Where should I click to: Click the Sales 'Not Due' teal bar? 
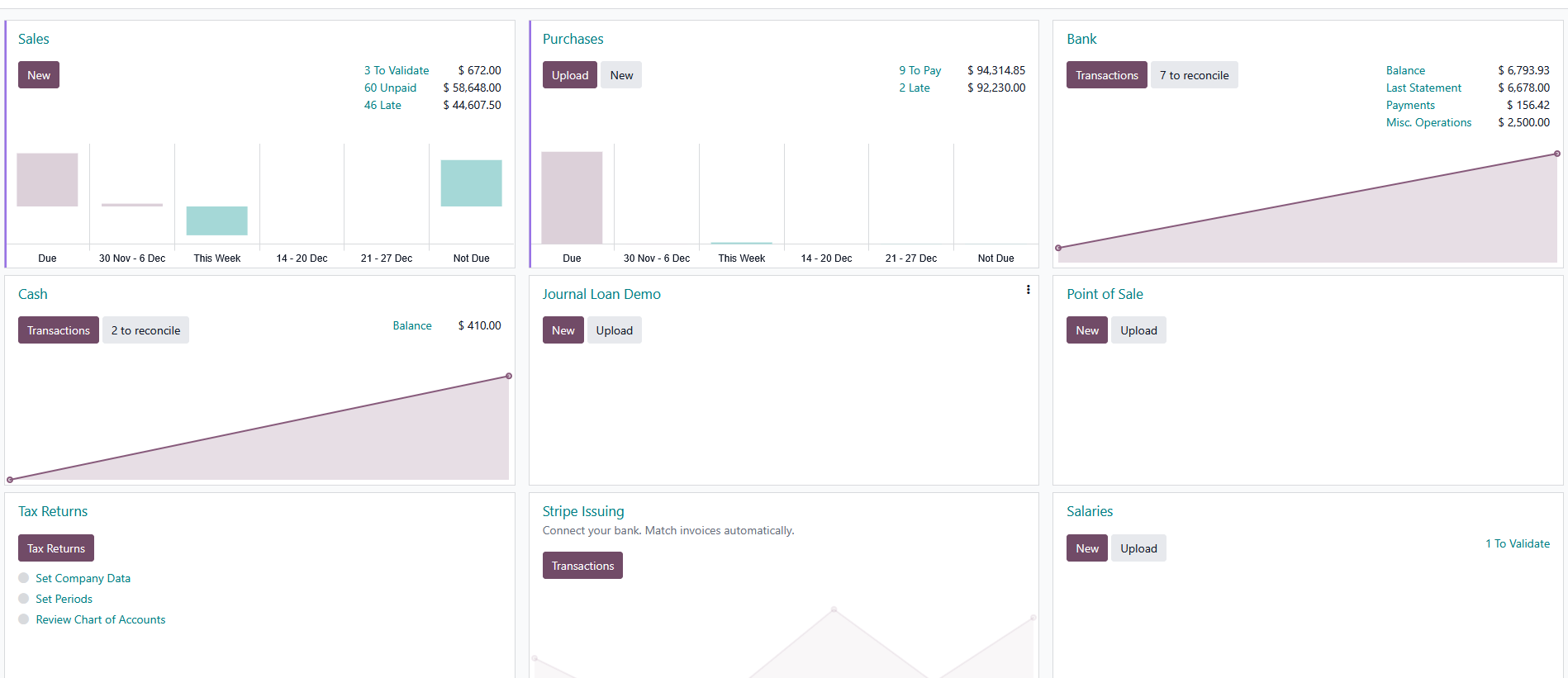[x=471, y=183]
